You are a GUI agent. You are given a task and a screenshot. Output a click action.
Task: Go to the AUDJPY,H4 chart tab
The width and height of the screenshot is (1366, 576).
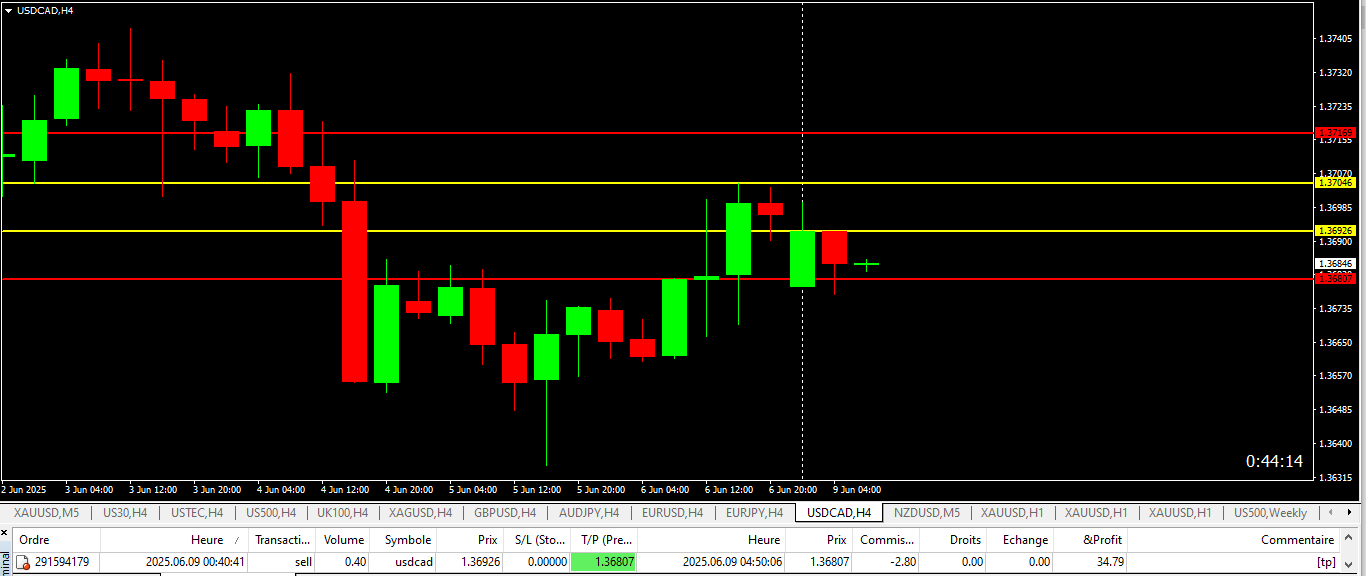[x=589, y=513]
